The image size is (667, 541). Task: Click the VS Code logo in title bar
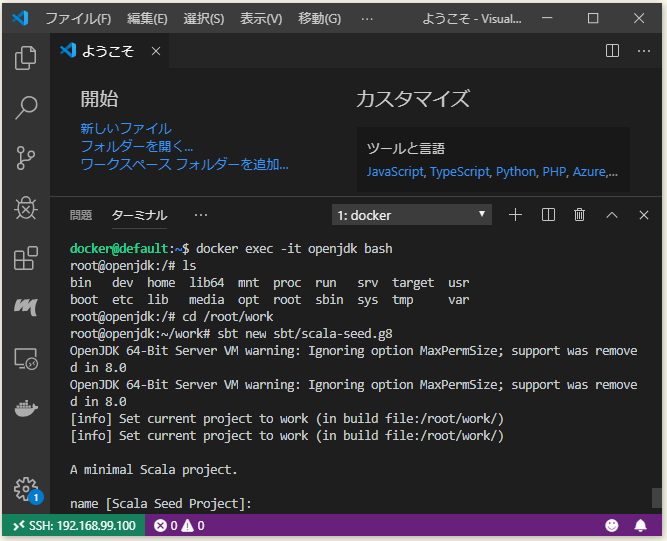20,18
